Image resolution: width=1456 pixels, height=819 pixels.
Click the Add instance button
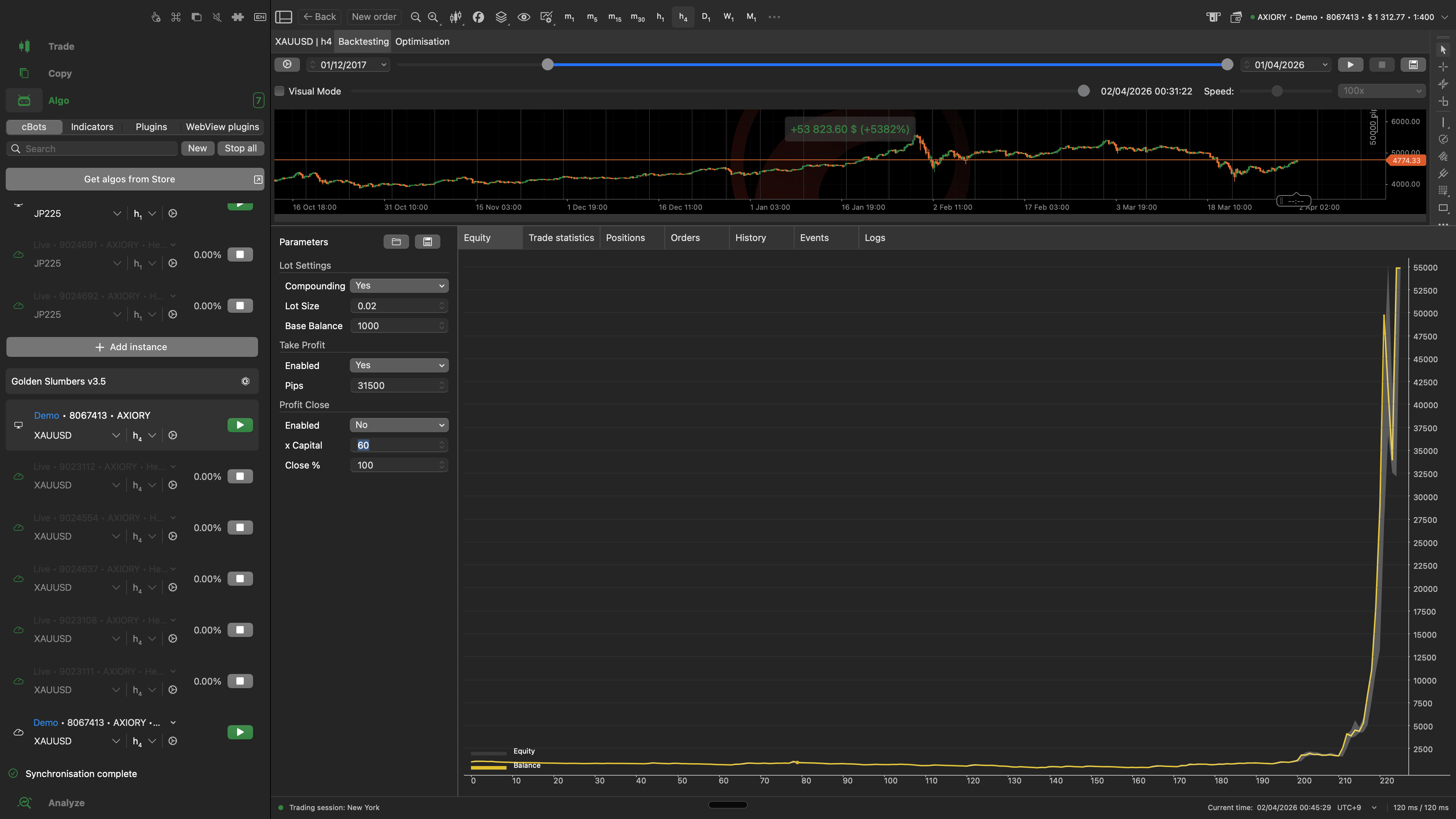(132, 347)
